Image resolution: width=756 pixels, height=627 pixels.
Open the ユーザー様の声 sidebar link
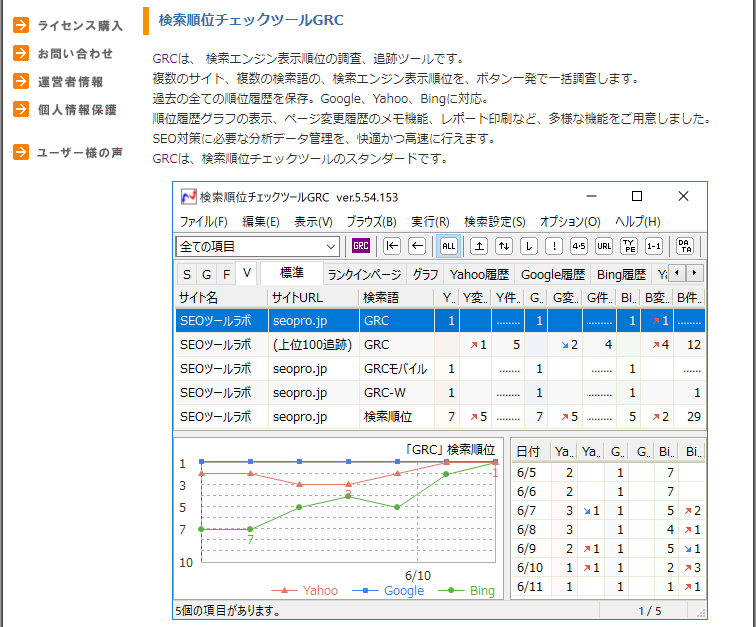point(80,153)
